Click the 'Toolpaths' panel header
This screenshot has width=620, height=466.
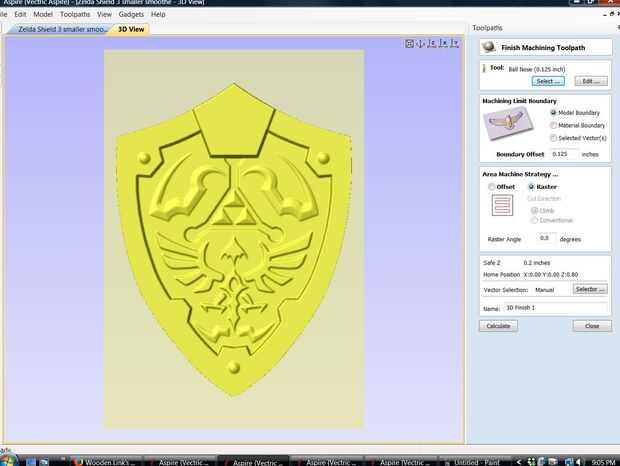(x=487, y=28)
